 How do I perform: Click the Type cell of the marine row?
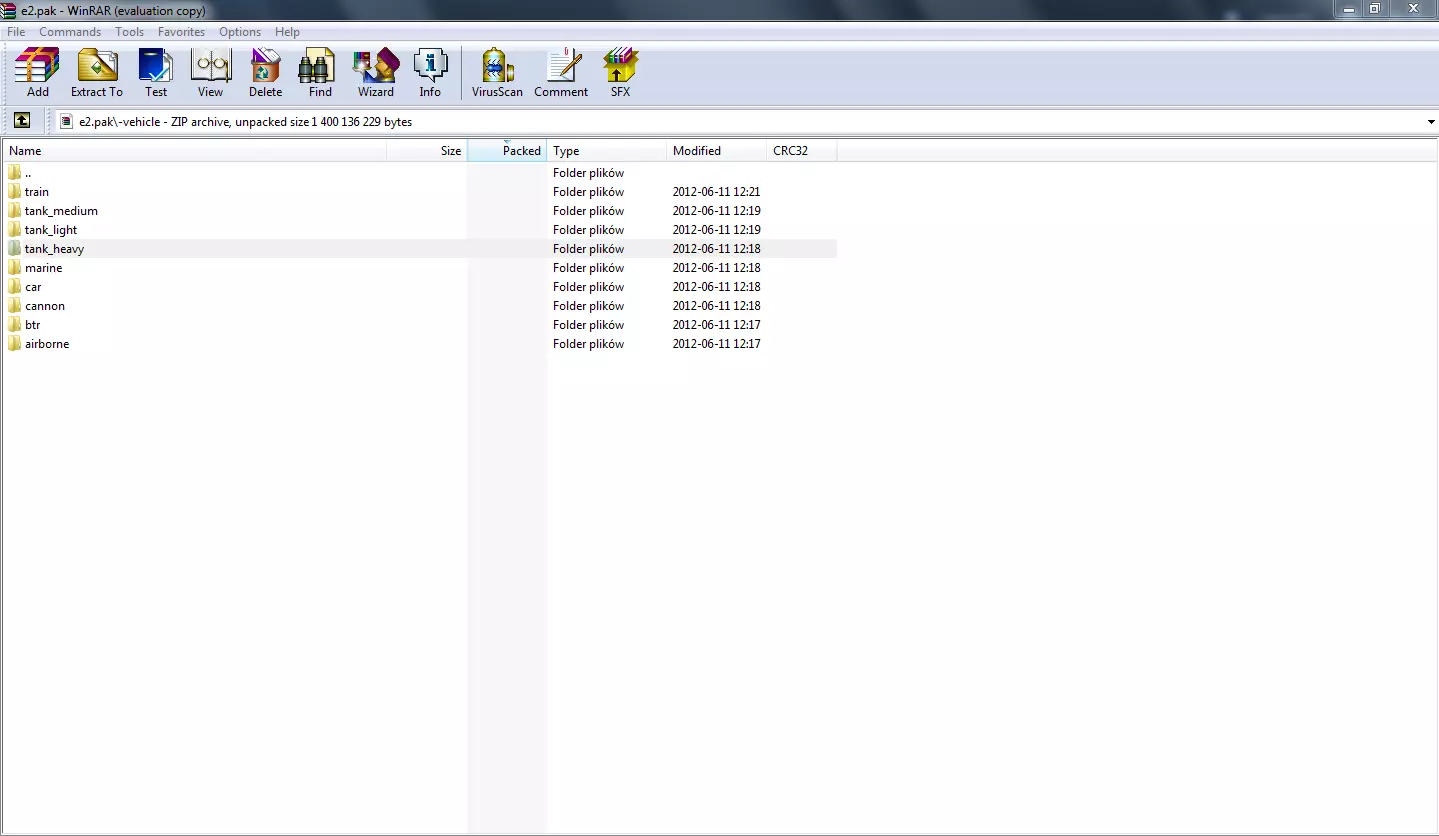588,268
